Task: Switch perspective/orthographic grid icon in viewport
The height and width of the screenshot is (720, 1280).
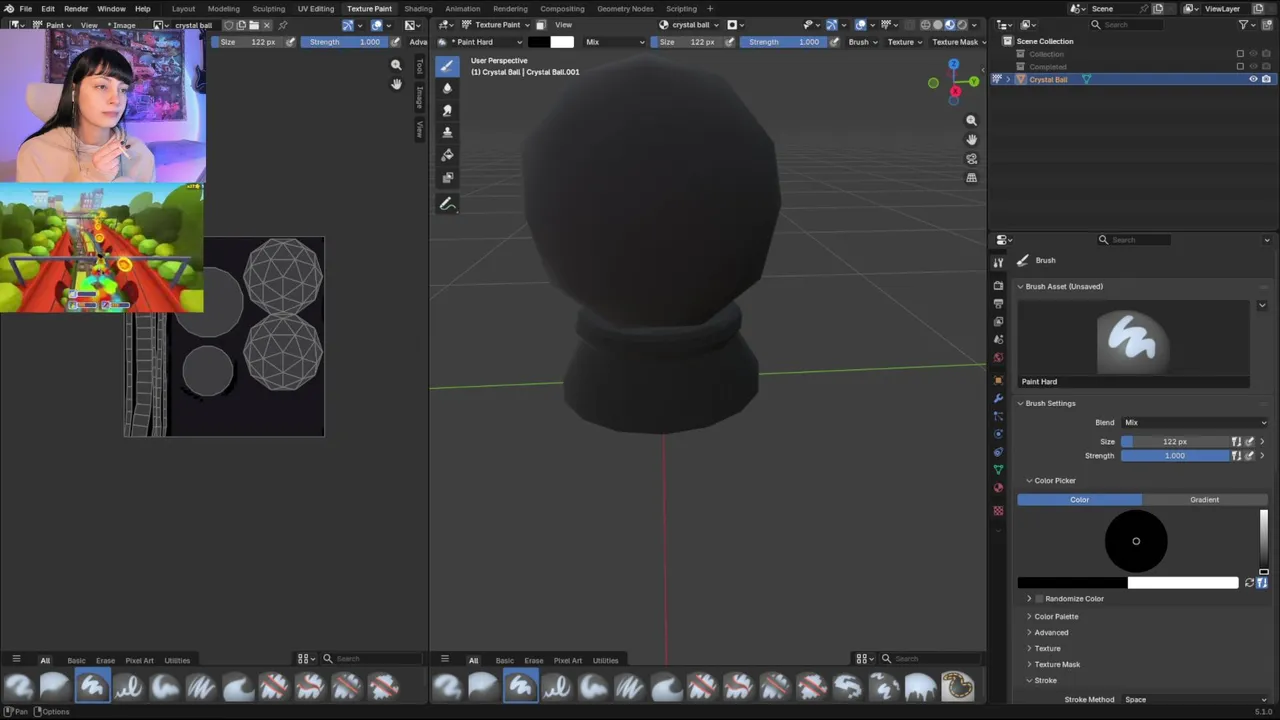Action: [971, 178]
